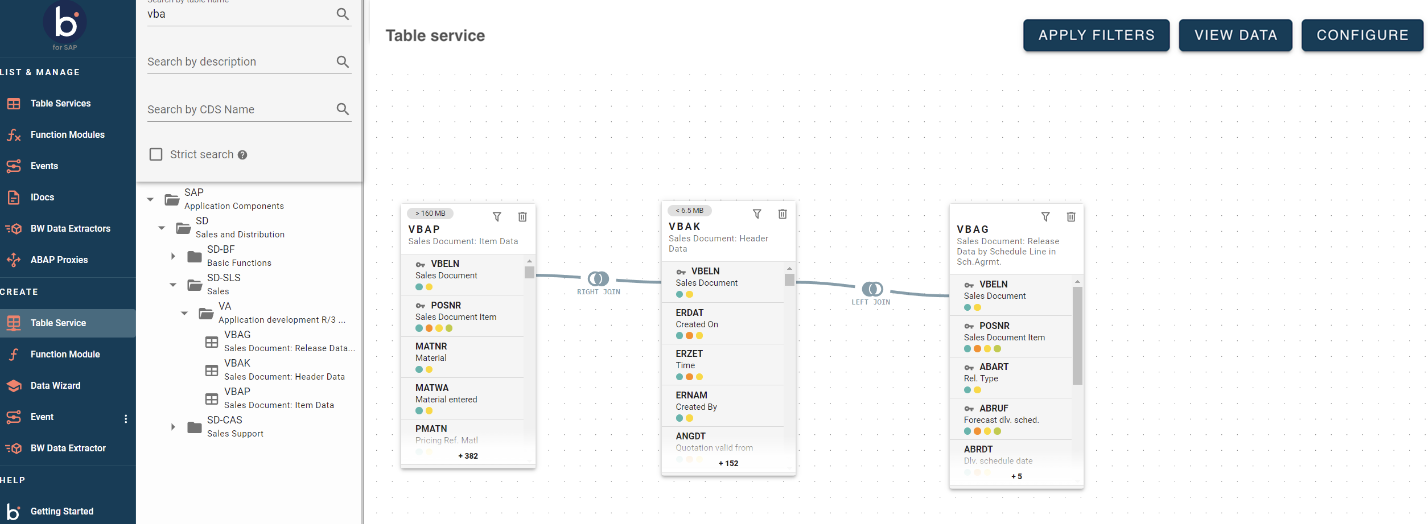Open Function Modules in List & Manage

click(x=67, y=135)
